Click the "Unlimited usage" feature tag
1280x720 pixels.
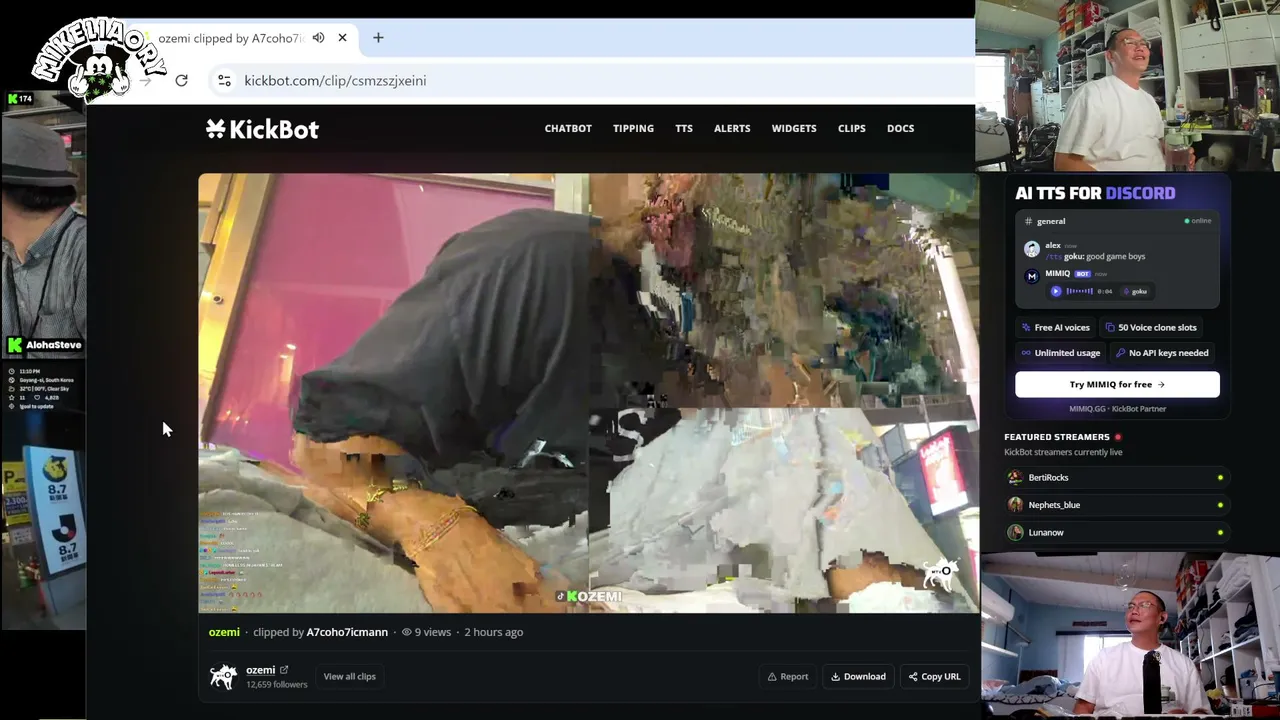(1060, 353)
